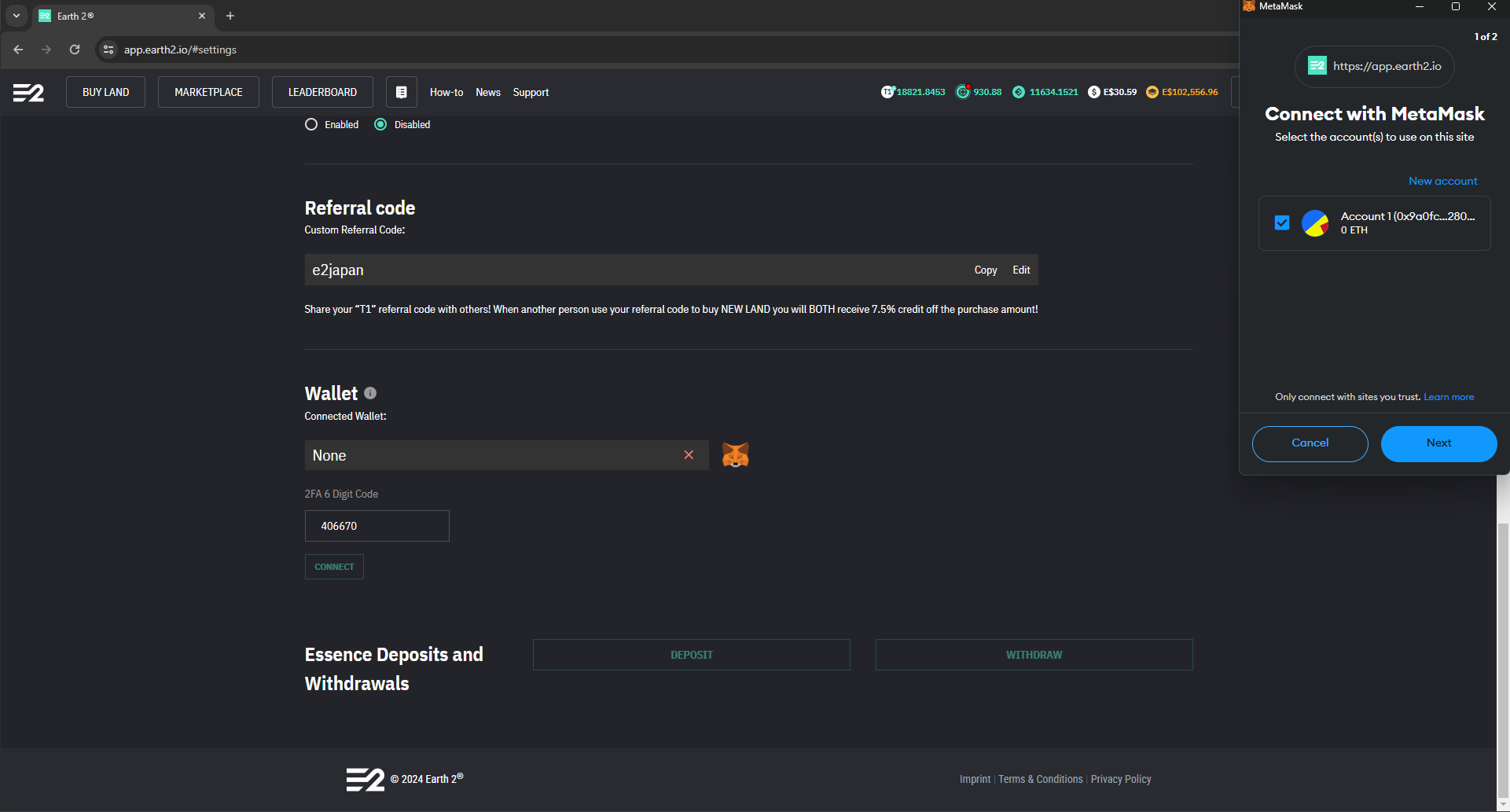Click the white dollar E$ balance icon

[1094, 92]
